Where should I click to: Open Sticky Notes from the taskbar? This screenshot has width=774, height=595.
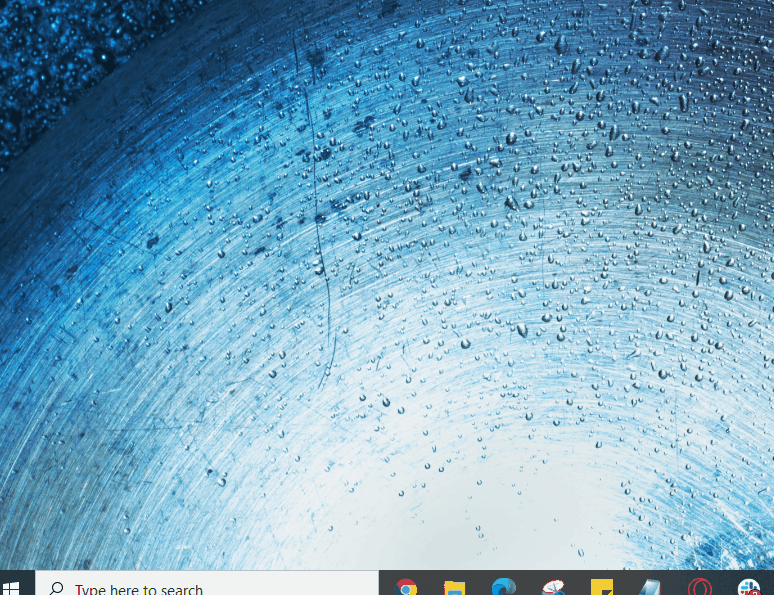(602, 587)
